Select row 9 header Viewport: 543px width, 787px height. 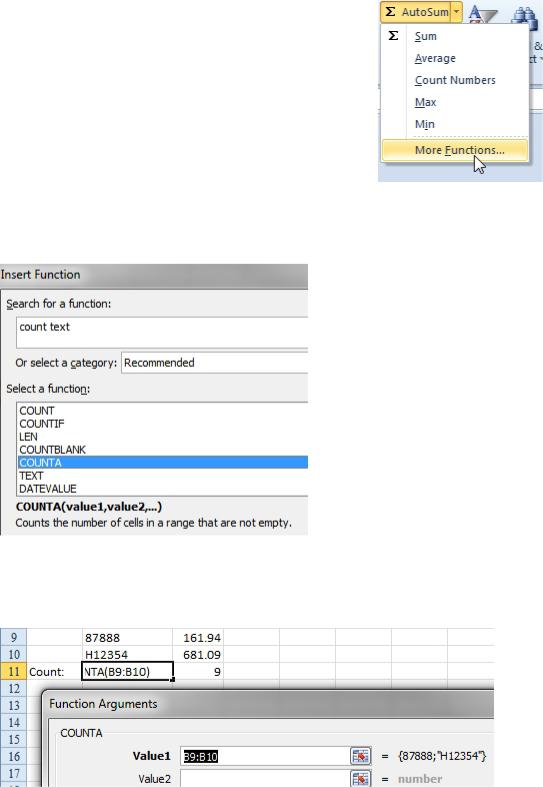tap(13, 638)
